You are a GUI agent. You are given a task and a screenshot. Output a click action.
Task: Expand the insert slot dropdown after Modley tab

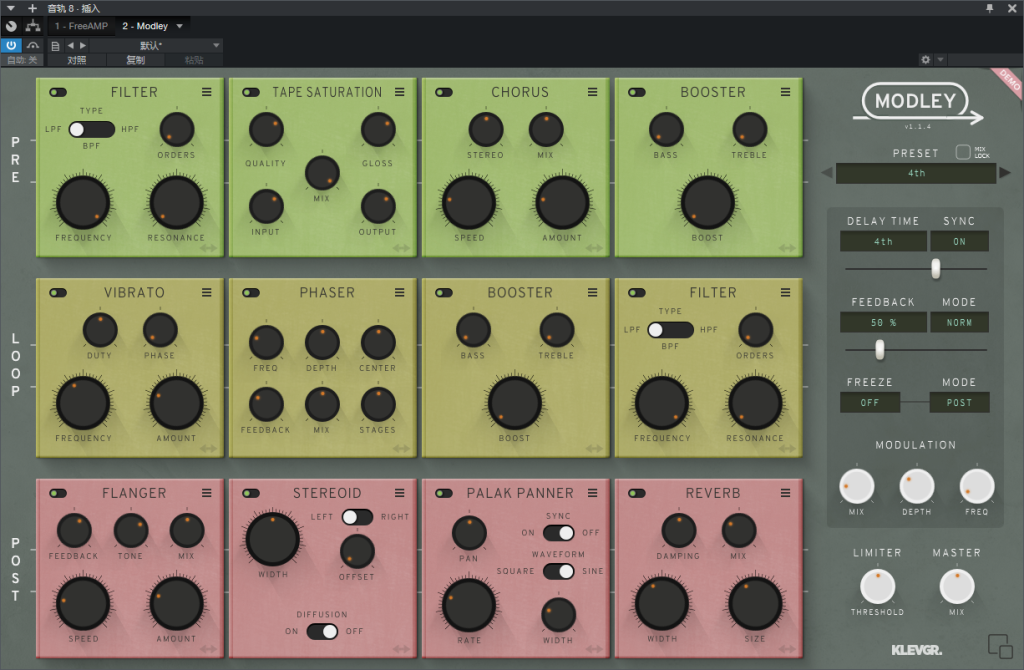180,26
